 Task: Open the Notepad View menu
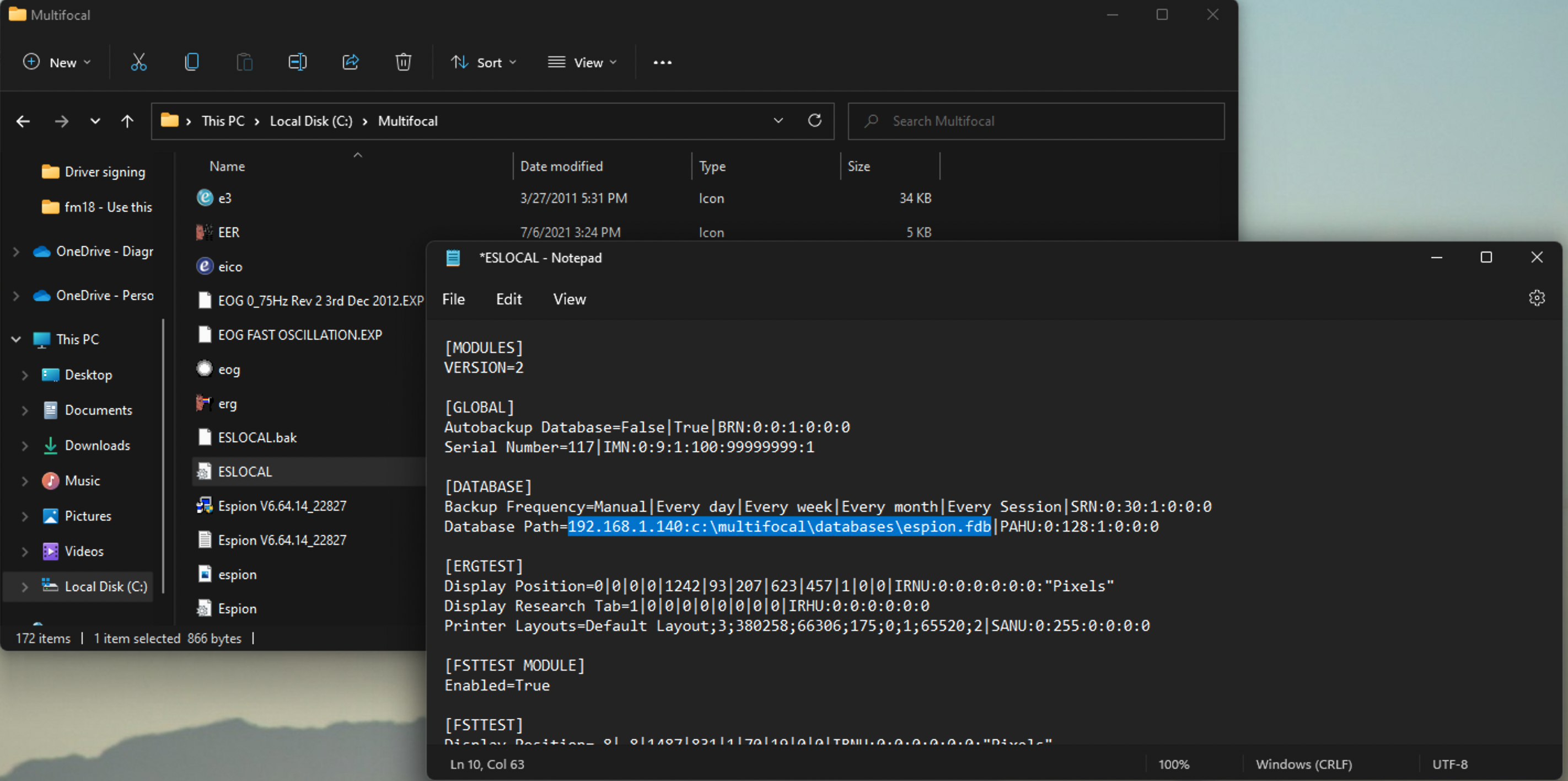click(x=569, y=299)
